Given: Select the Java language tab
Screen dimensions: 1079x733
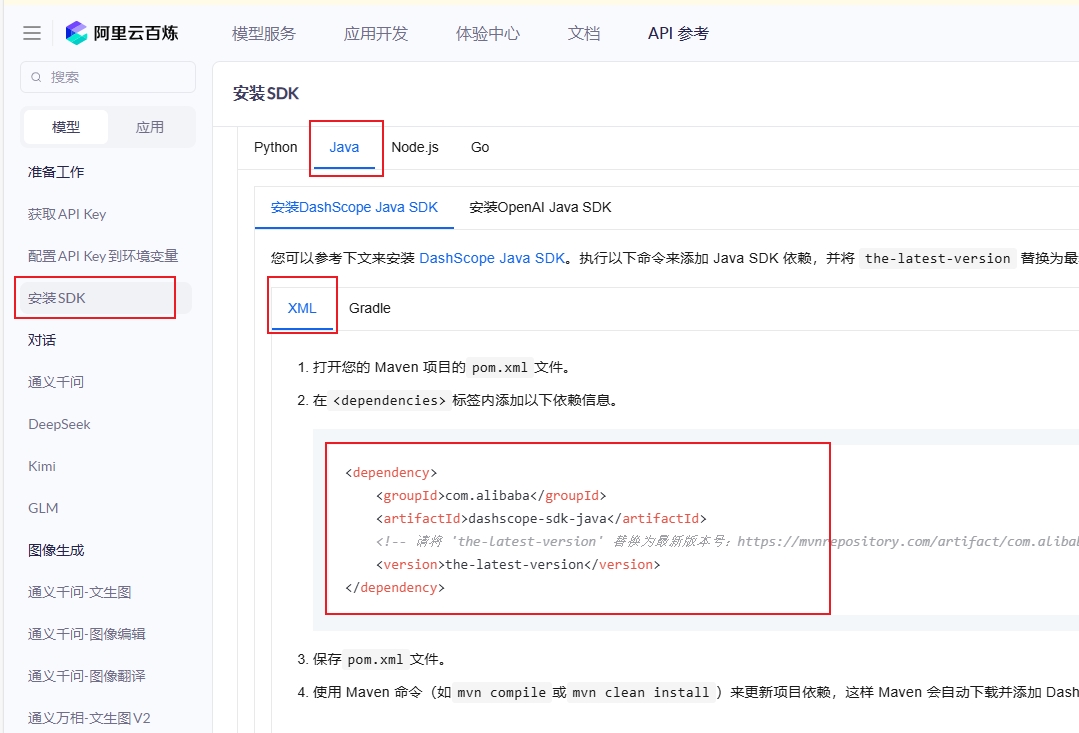Looking at the screenshot, I should pyautogui.click(x=344, y=147).
